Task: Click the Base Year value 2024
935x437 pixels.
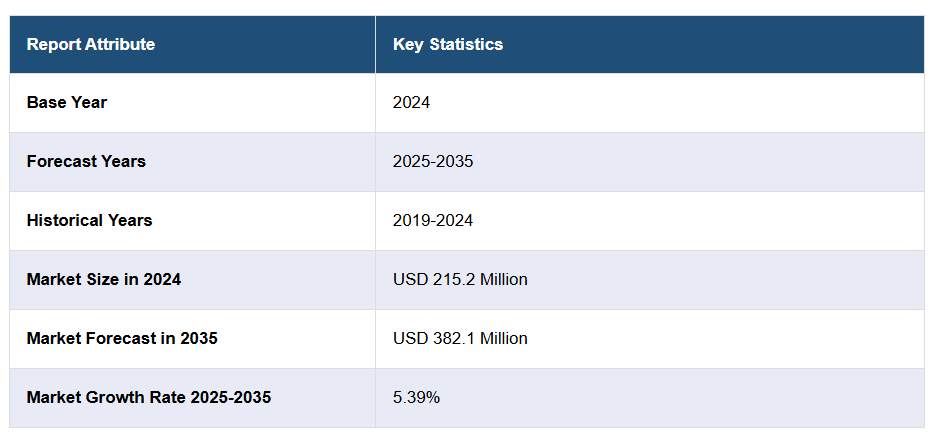Action: click(411, 102)
